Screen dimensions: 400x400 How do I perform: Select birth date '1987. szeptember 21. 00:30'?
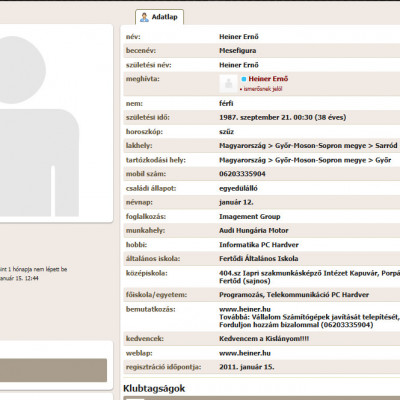[266, 117]
